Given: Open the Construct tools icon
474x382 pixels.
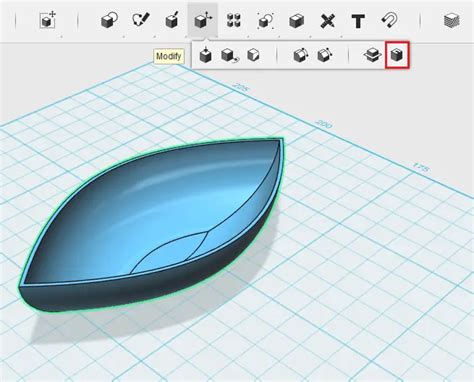Looking at the screenshot, I should click(172, 21).
